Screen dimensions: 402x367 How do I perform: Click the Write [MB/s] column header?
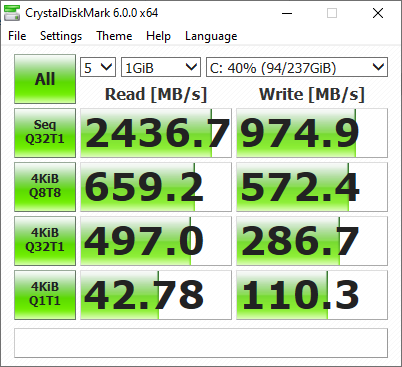click(x=312, y=94)
